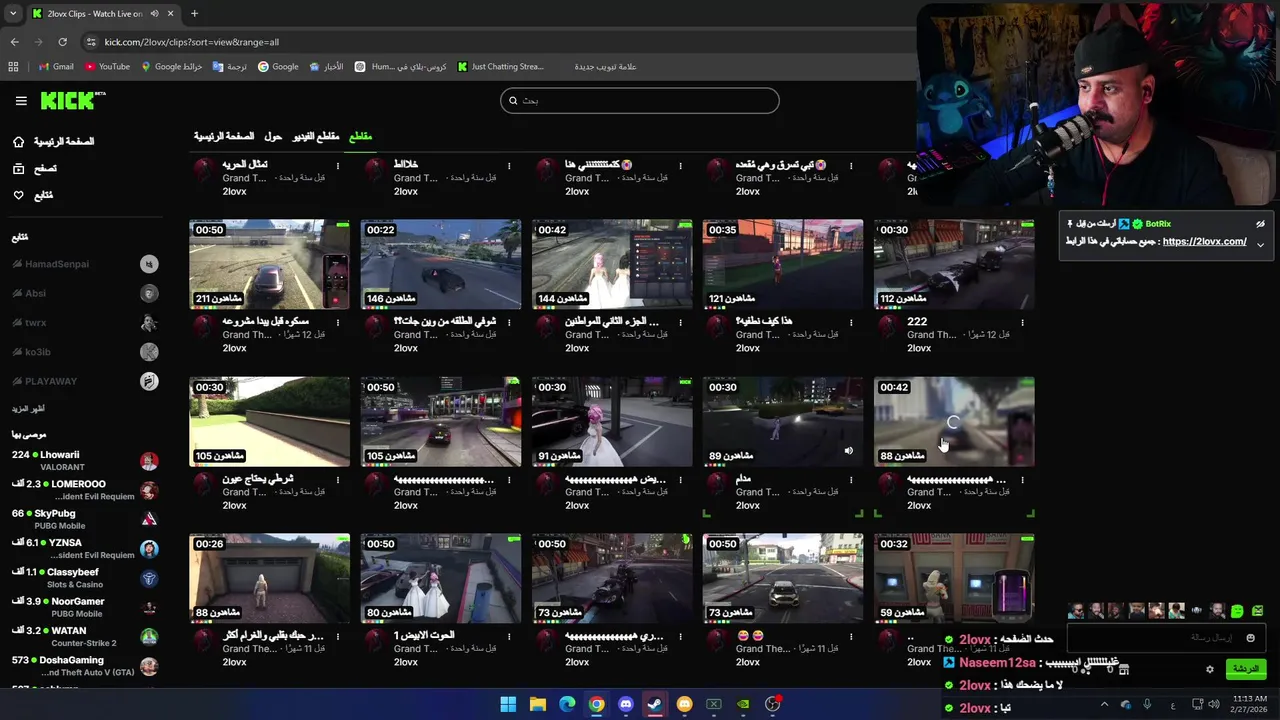This screenshot has width=1280, height=720.
Task: Open the SkyPubg recommended channel
Action: tap(85, 519)
